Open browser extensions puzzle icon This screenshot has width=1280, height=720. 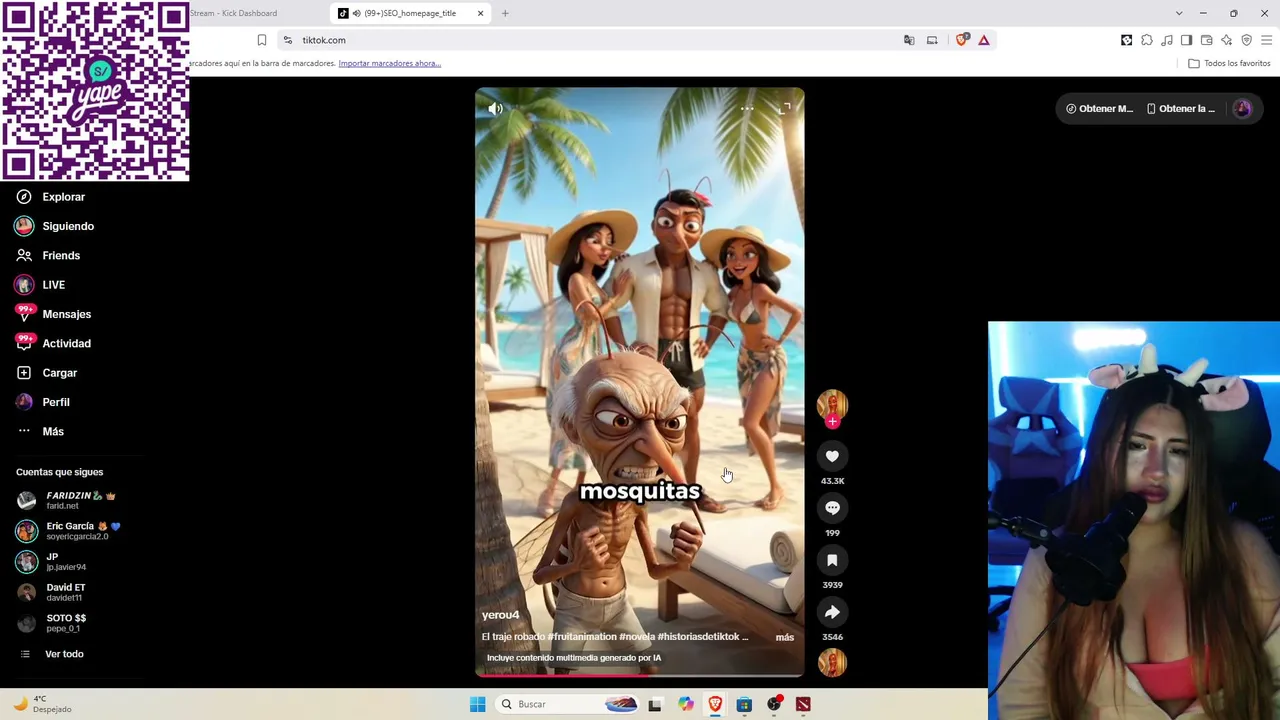tap(1147, 40)
